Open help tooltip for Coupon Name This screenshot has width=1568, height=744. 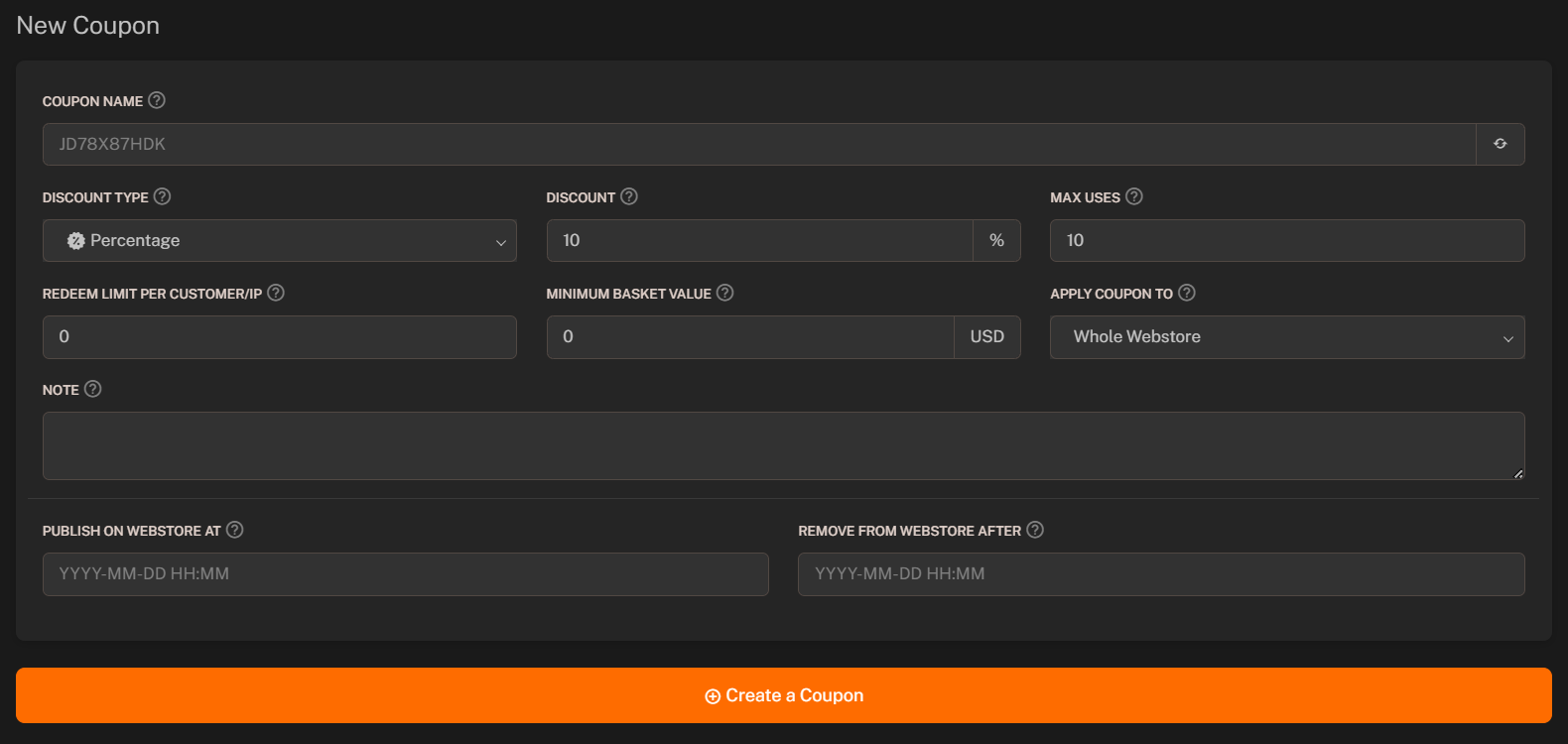pos(157,100)
